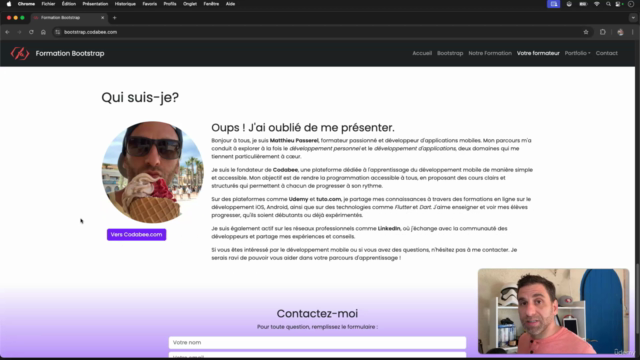Open the Chrome menu in menu bar
Screen dimensions: 640x360
[26, 4]
